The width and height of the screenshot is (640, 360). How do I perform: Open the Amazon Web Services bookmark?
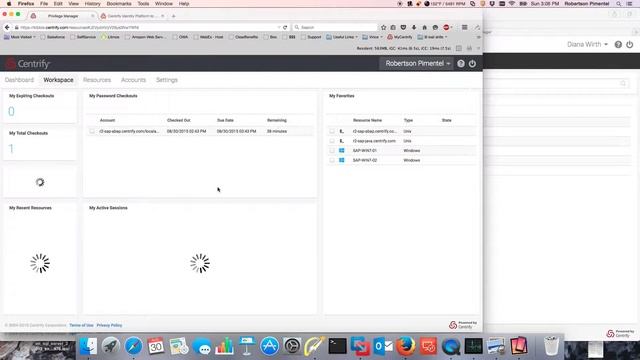[145, 37]
